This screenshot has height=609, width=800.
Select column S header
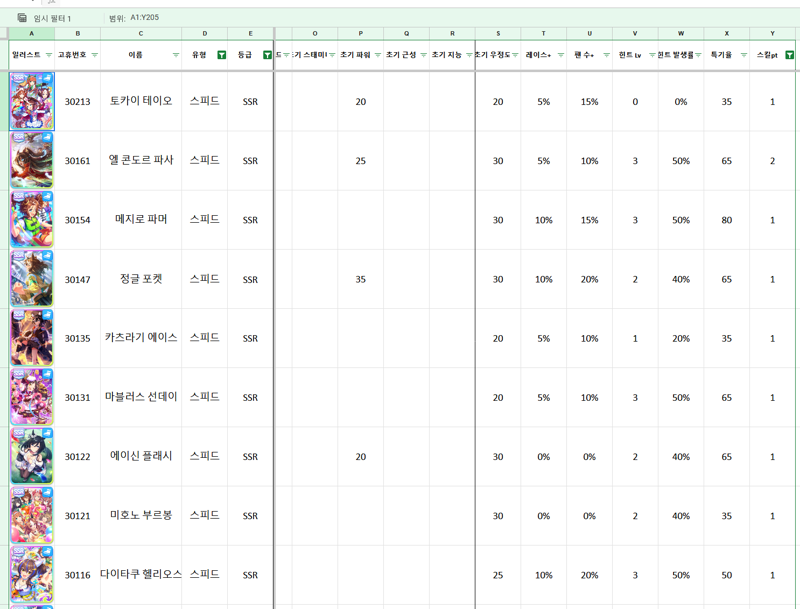(498, 33)
